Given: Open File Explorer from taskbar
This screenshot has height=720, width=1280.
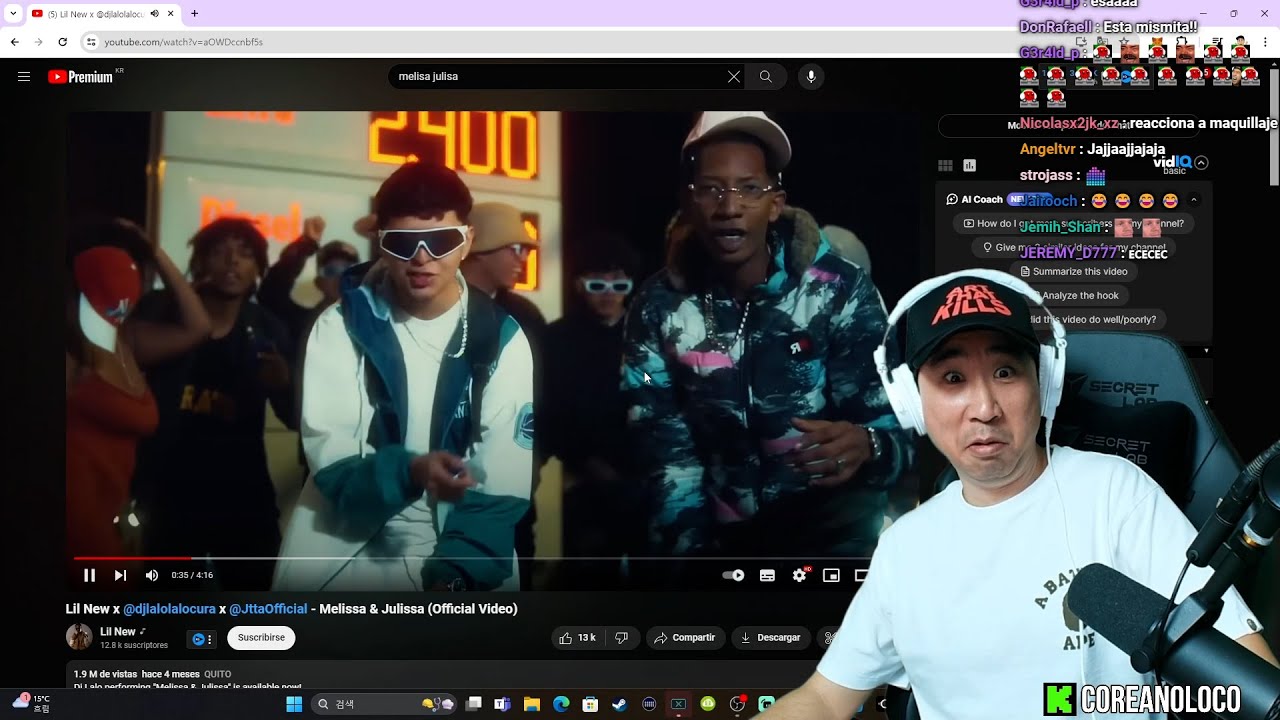Looking at the screenshot, I should pos(532,704).
